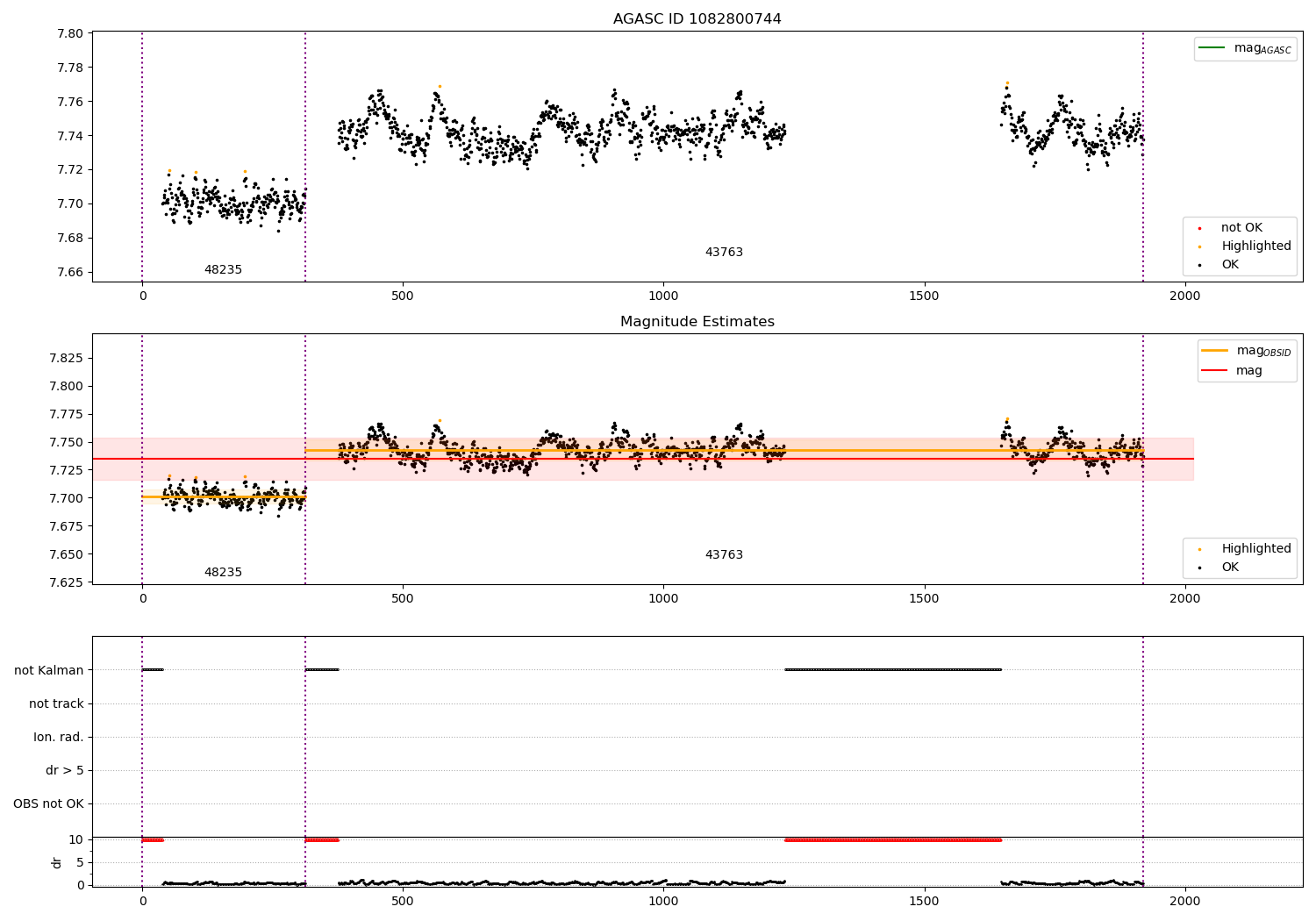Click the red 'mag' legend entry

(1233, 370)
